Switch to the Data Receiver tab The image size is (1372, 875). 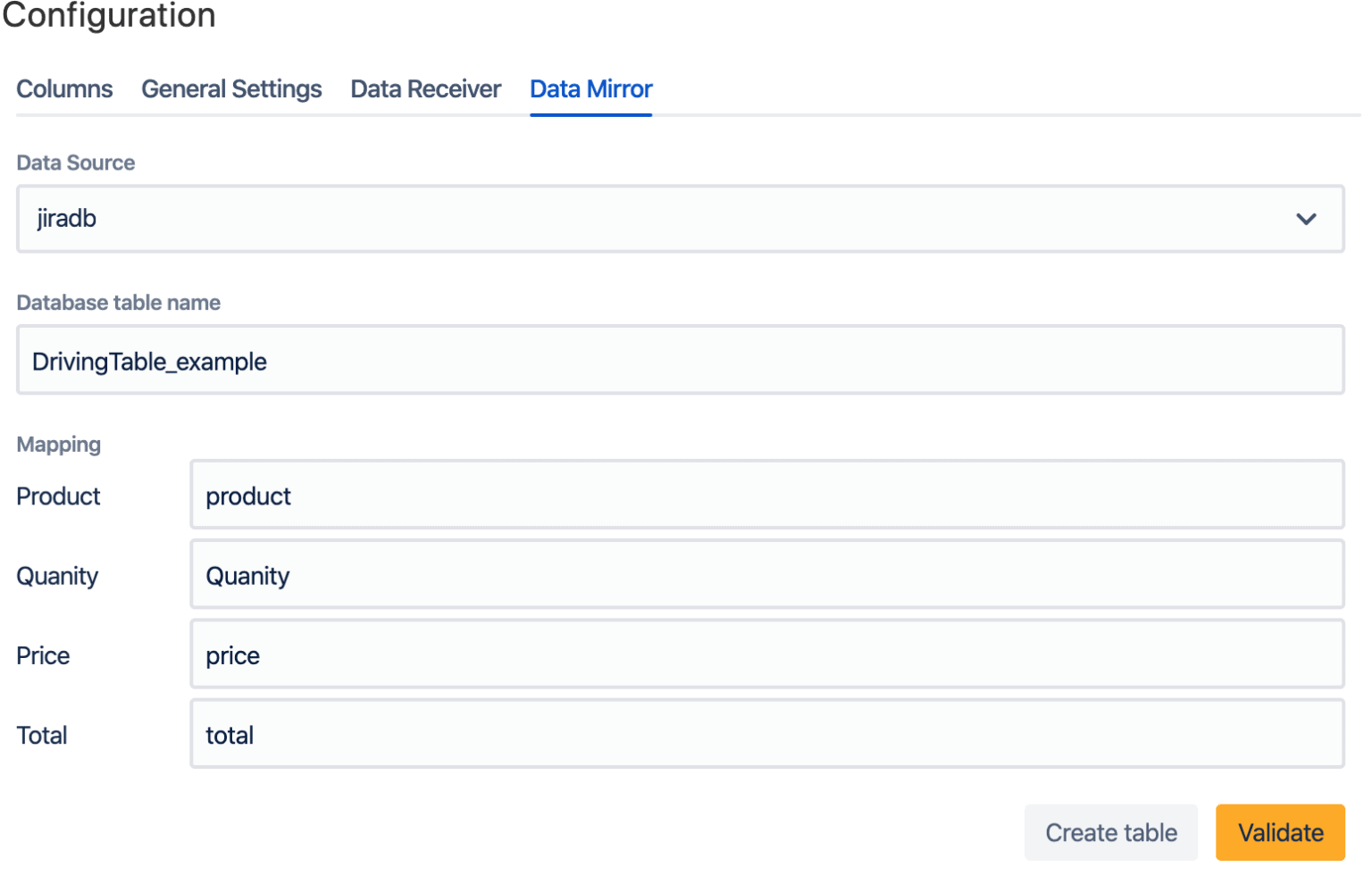426,89
